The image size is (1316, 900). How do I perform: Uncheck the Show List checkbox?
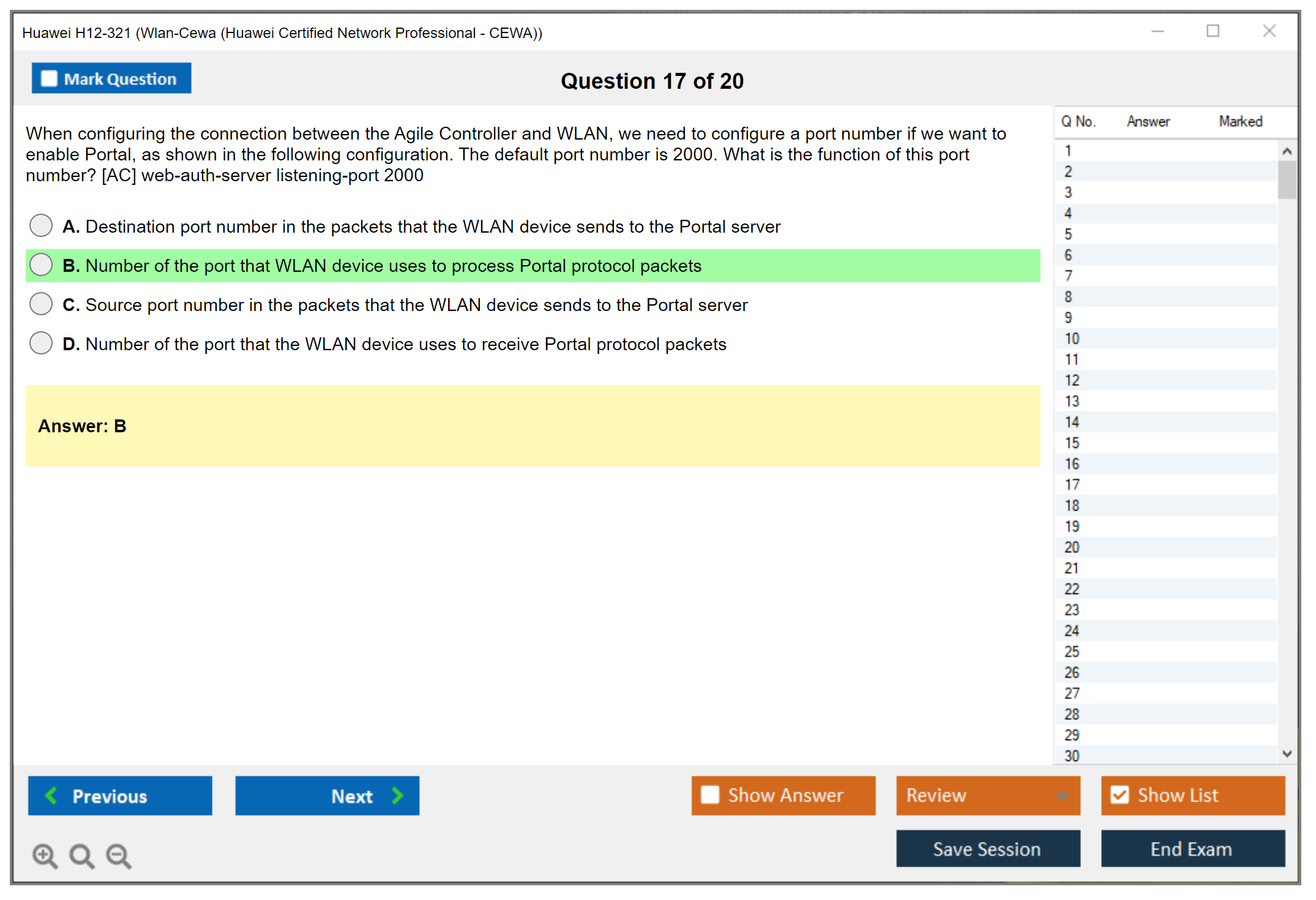pyautogui.click(x=1120, y=795)
